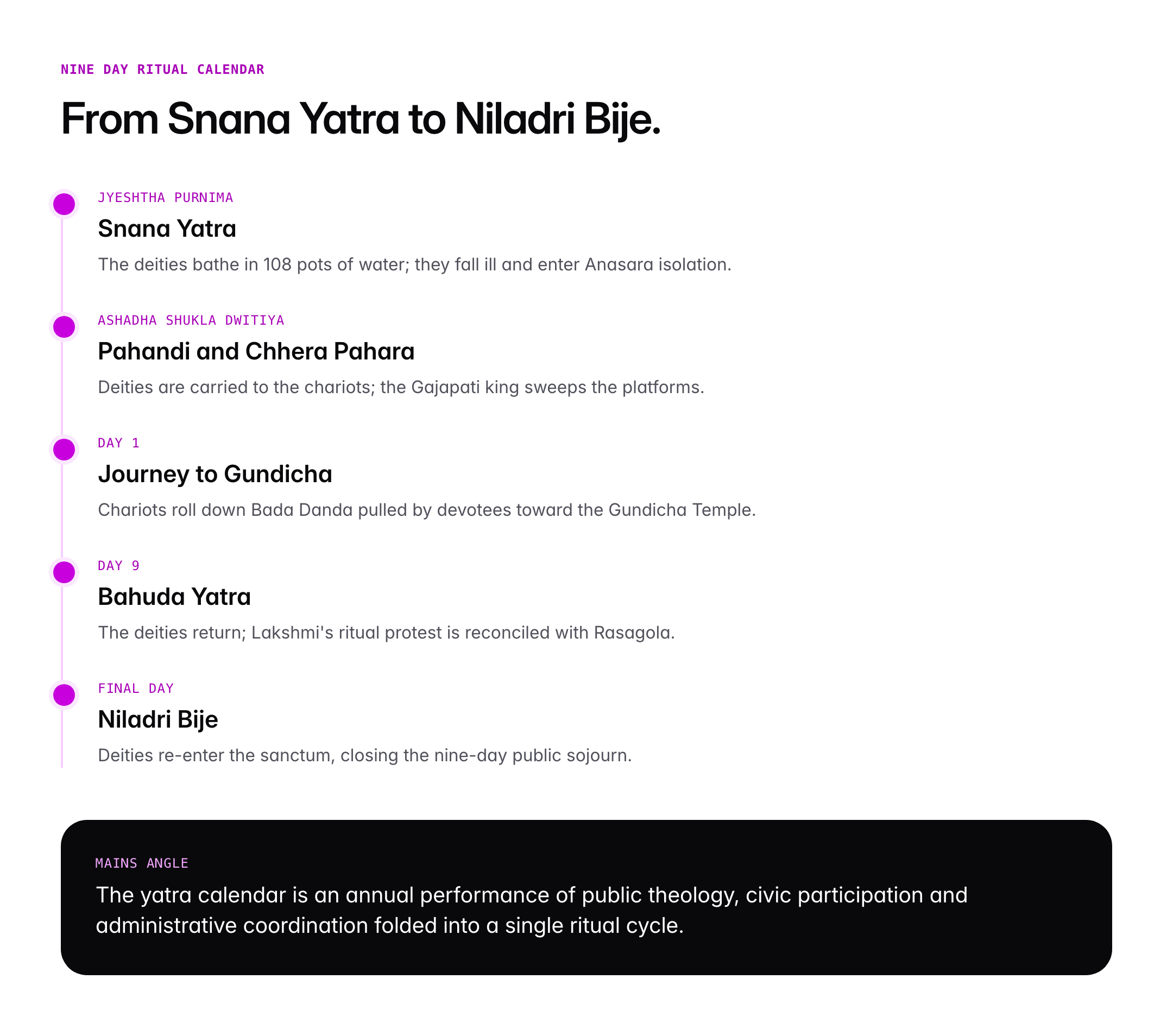Click the Day 9 label

pos(119,566)
